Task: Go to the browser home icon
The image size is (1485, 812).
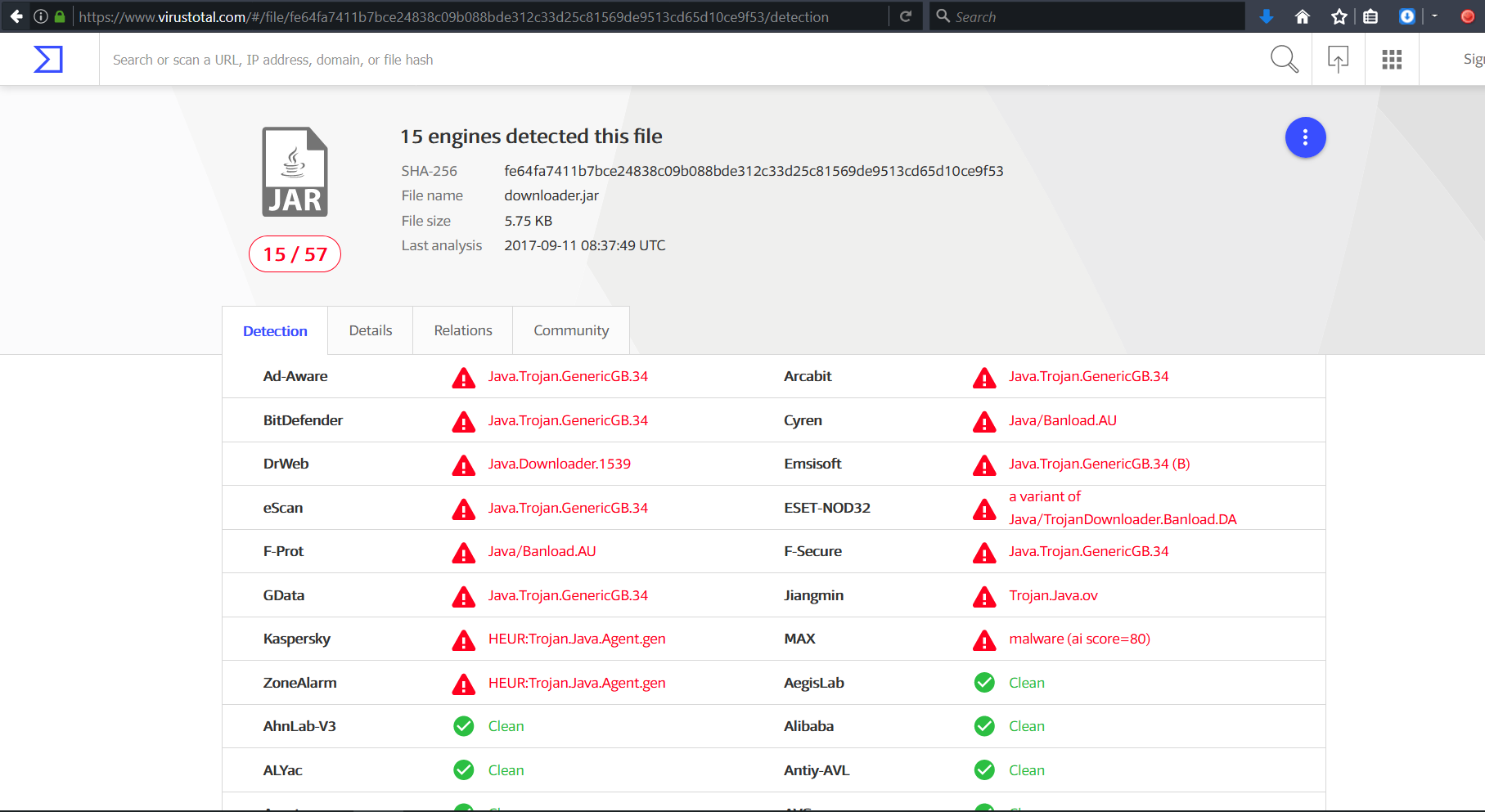Action: pyautogui.click(x=1303, y=16)
